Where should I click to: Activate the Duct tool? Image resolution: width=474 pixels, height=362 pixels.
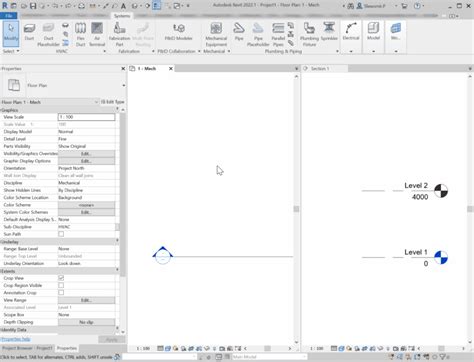[29, 32]
